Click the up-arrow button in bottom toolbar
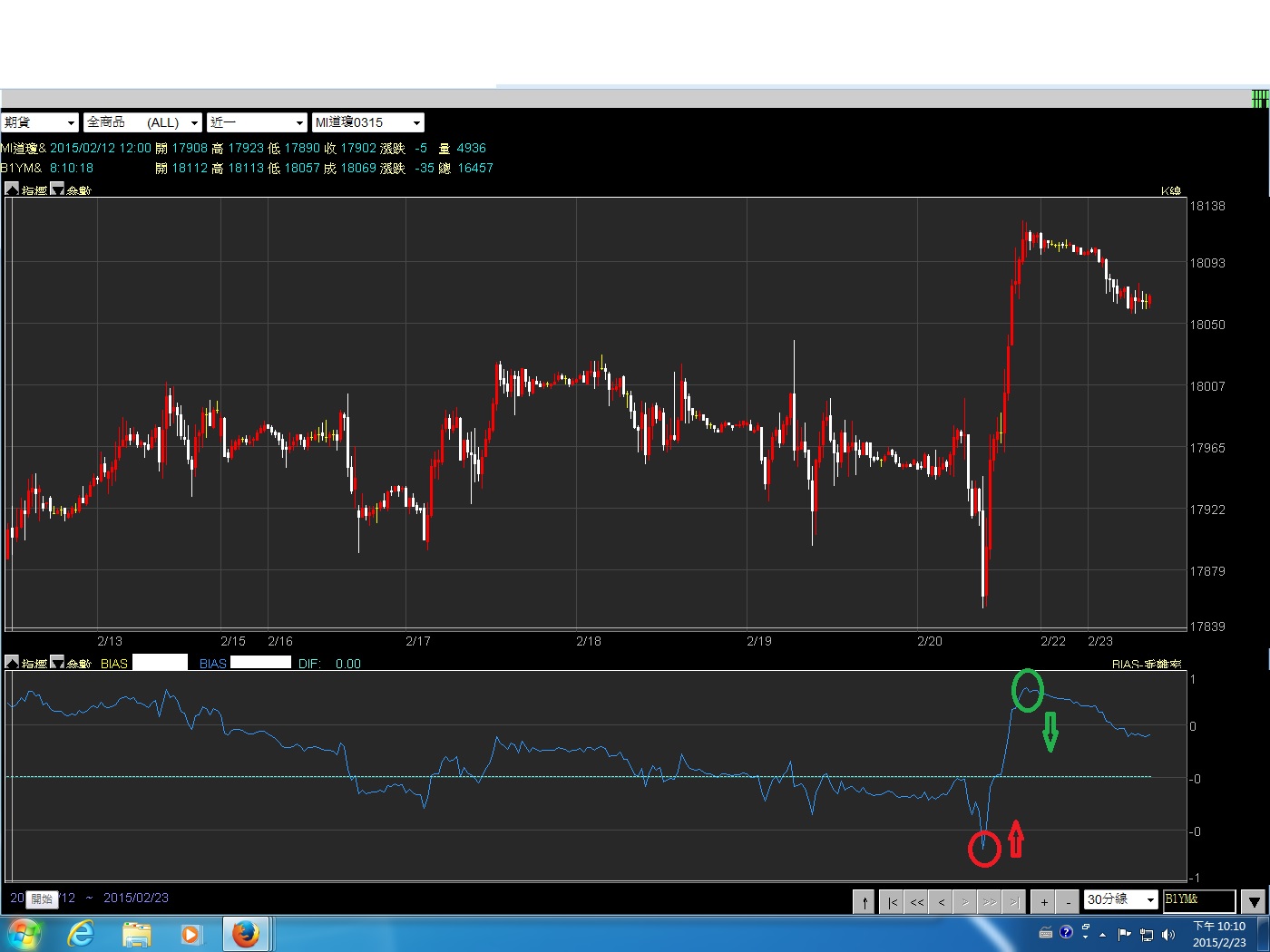1270x952 pixels. coord(865,901)
